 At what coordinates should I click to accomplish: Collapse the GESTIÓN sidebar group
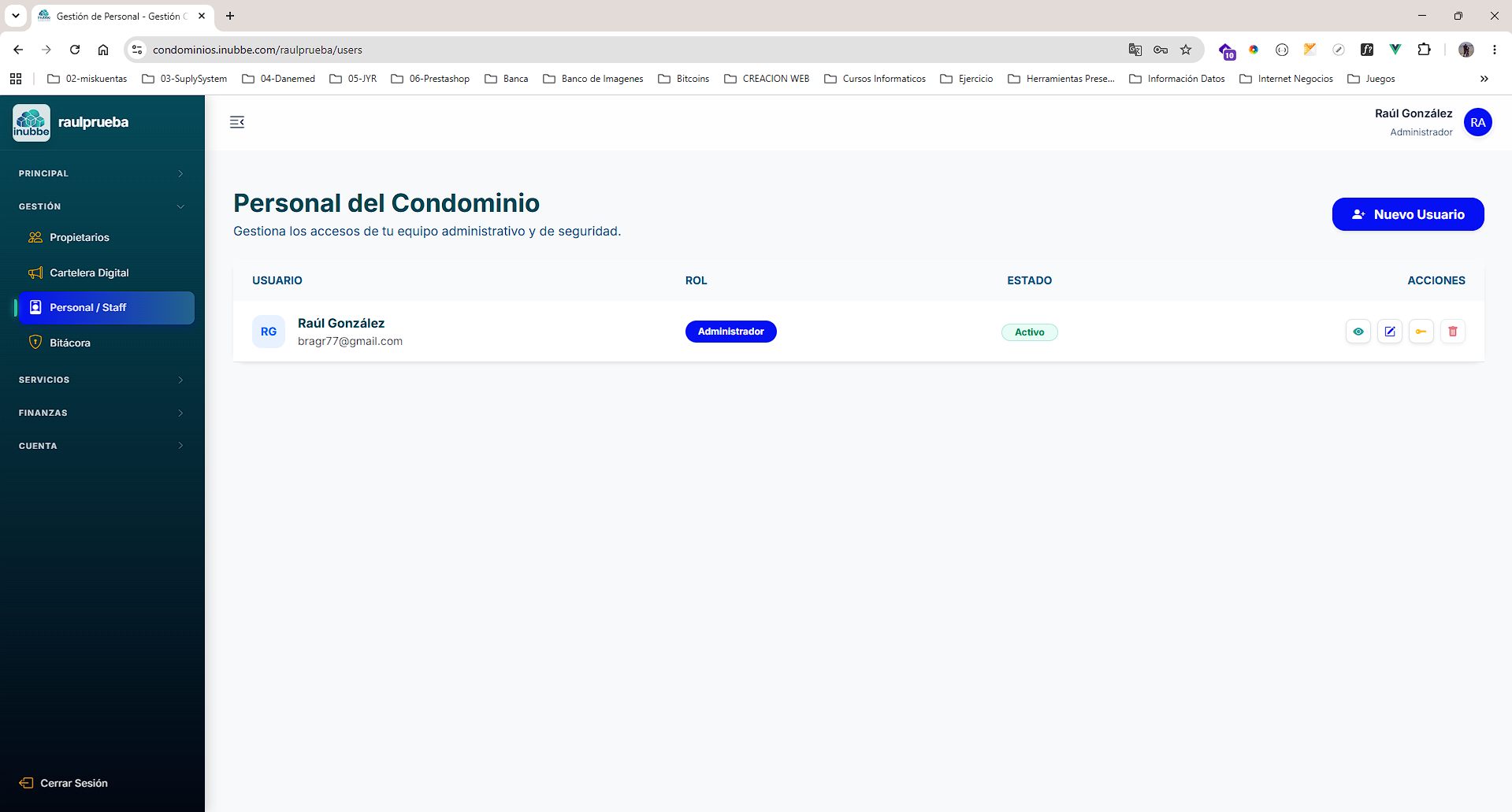tap(102, 206)
